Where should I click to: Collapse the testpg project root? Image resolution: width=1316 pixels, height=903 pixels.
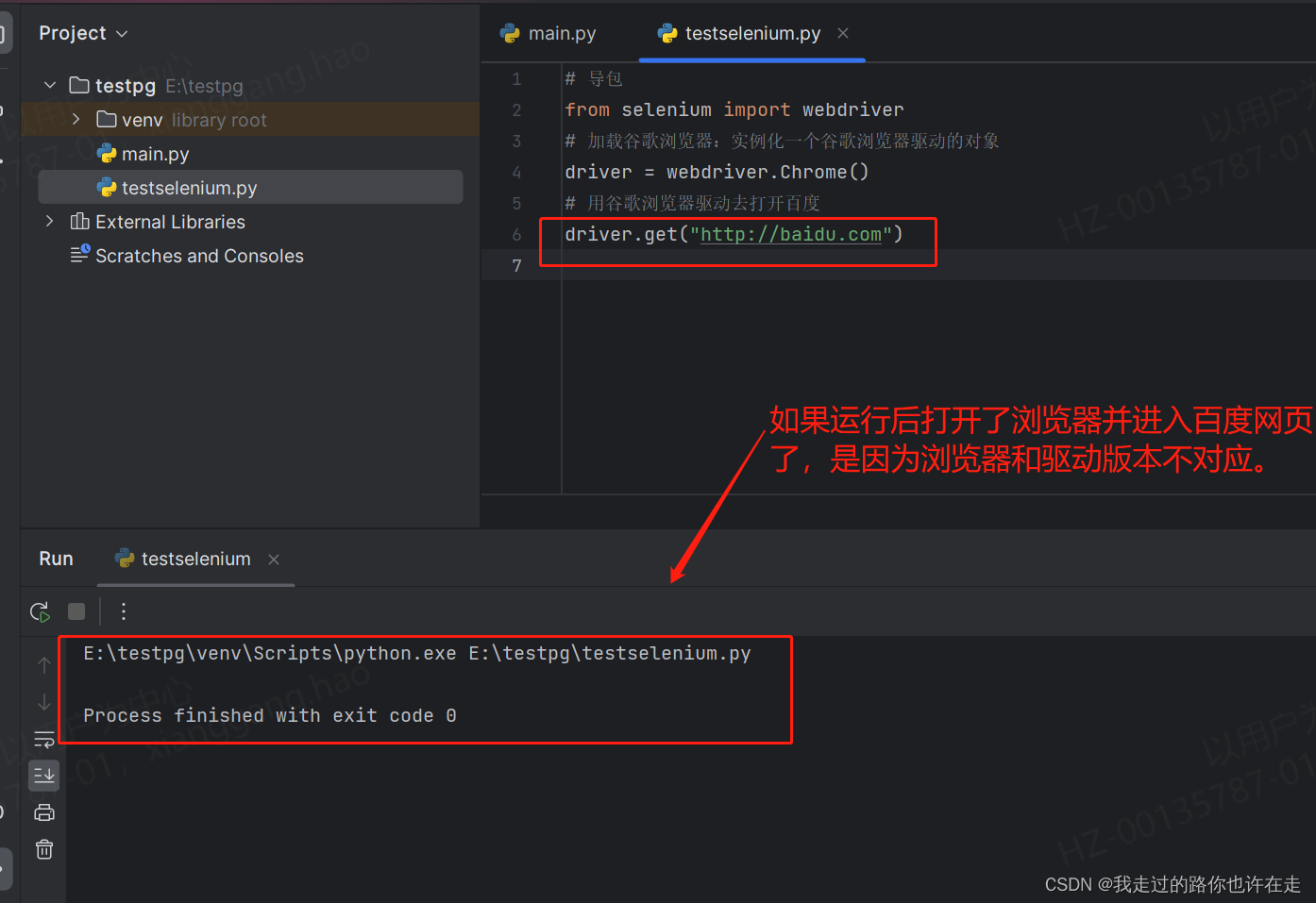[x=50, y=86]
